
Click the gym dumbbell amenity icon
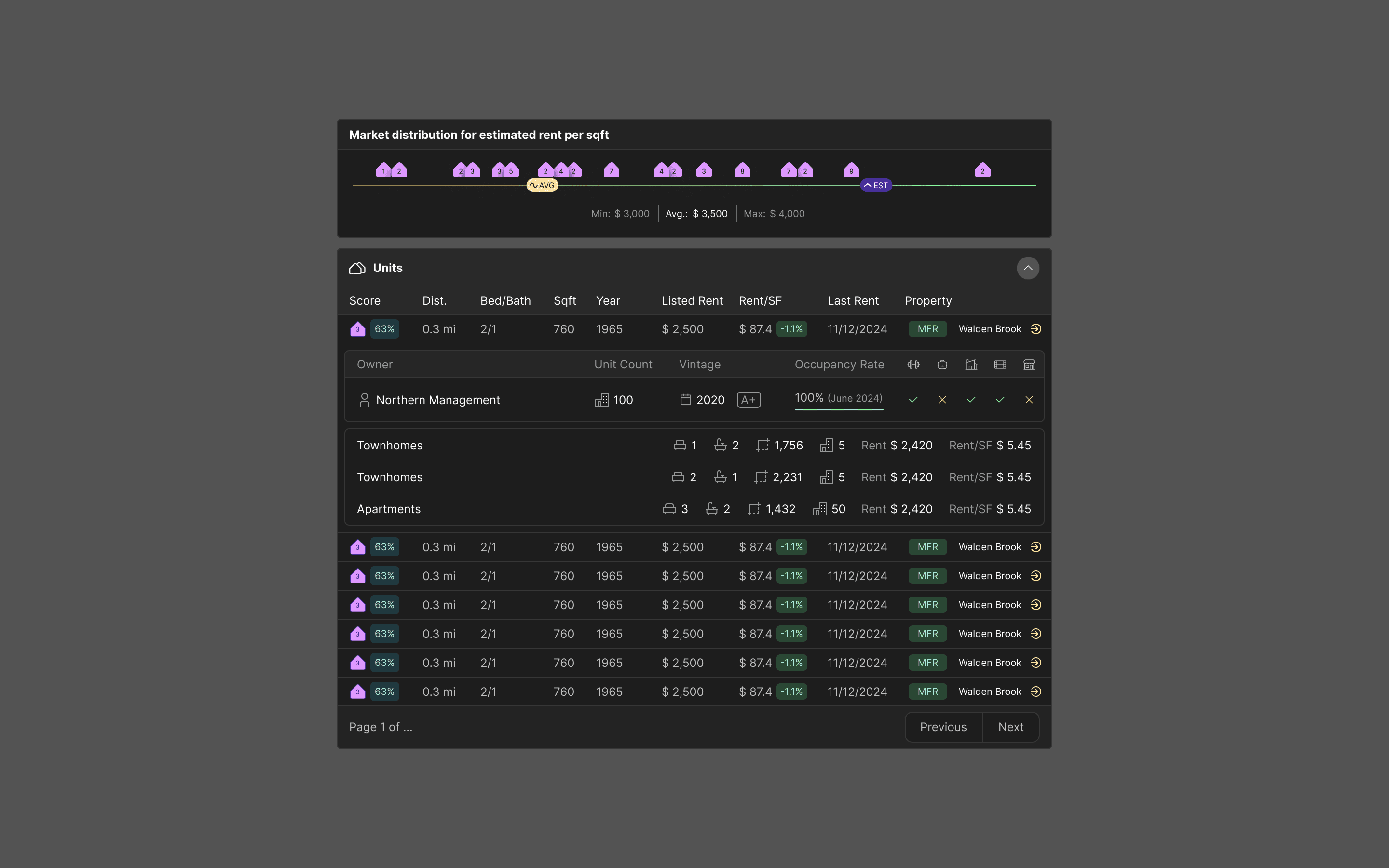tap(913, 365)
